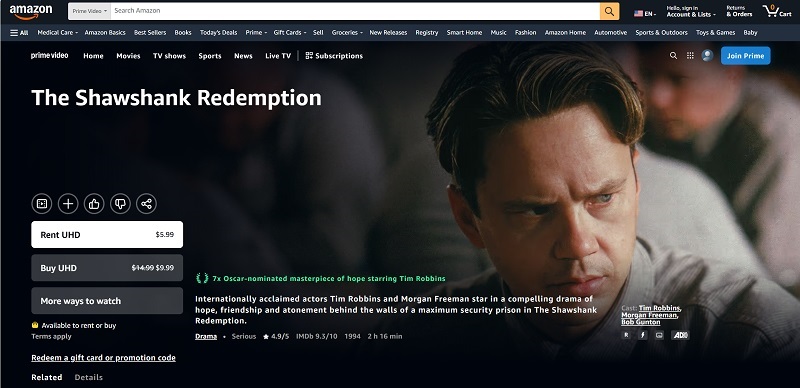Open Smart Home link
This screenshot has height=388, width=800.
pyautogui.click(x=464, y=33)
